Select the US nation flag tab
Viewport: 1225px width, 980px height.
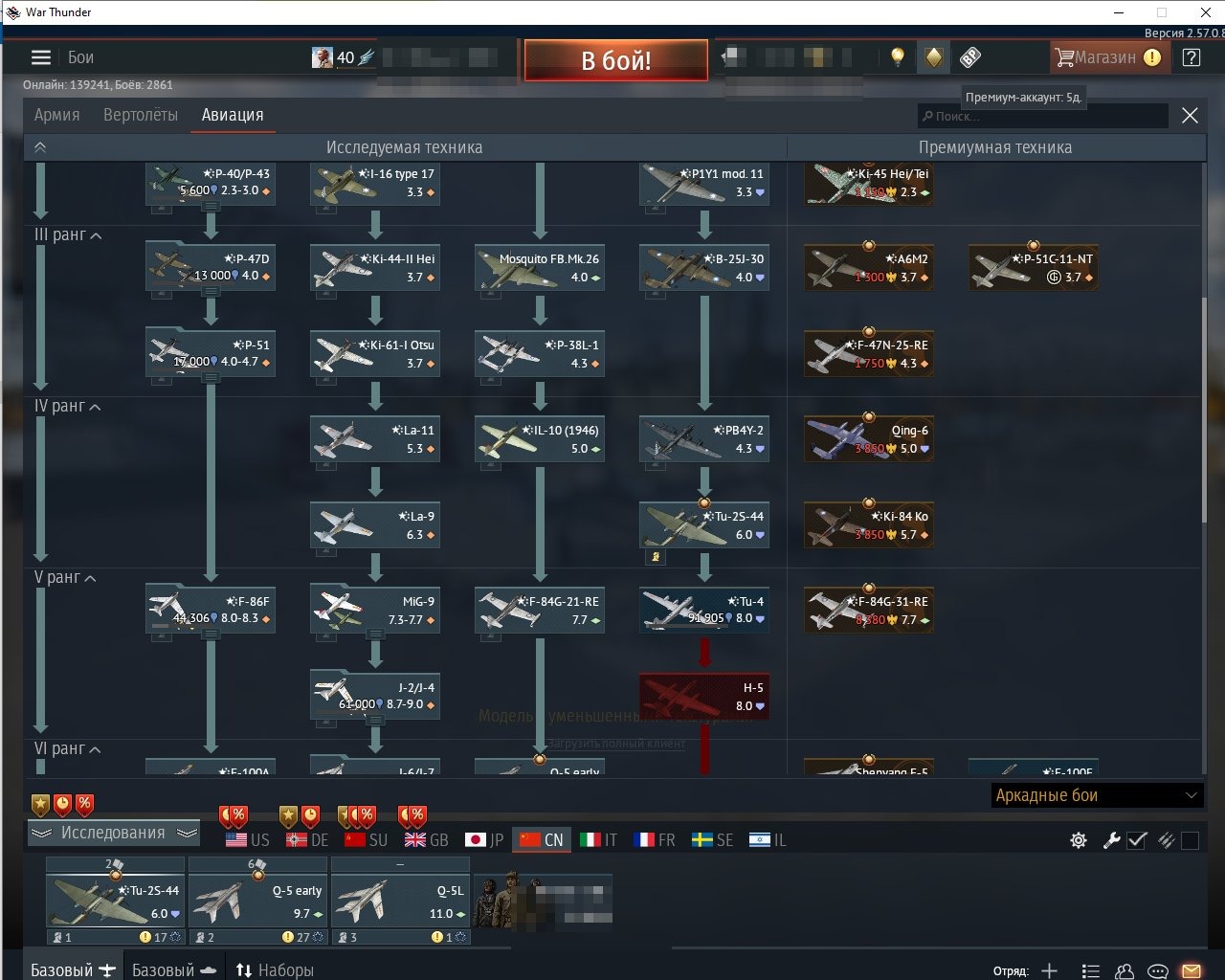click(248, 840)
